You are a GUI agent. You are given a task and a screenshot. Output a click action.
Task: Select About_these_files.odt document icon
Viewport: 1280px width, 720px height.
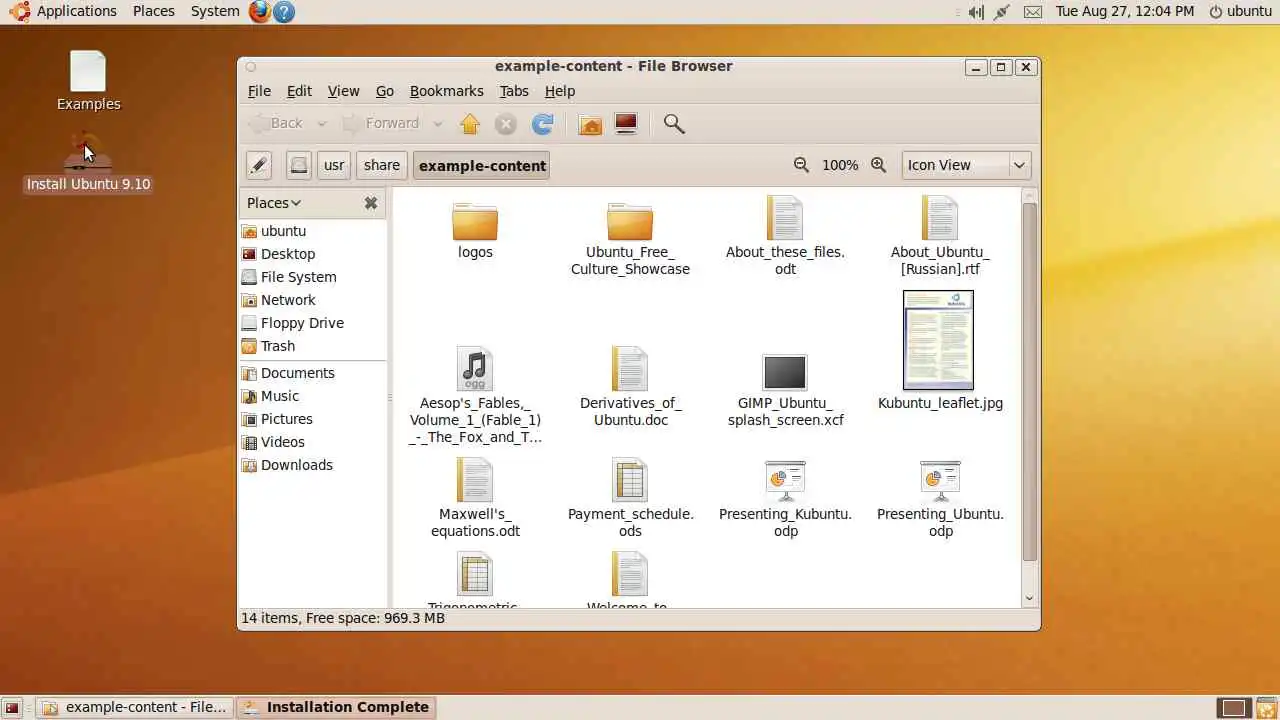point(785,217)
